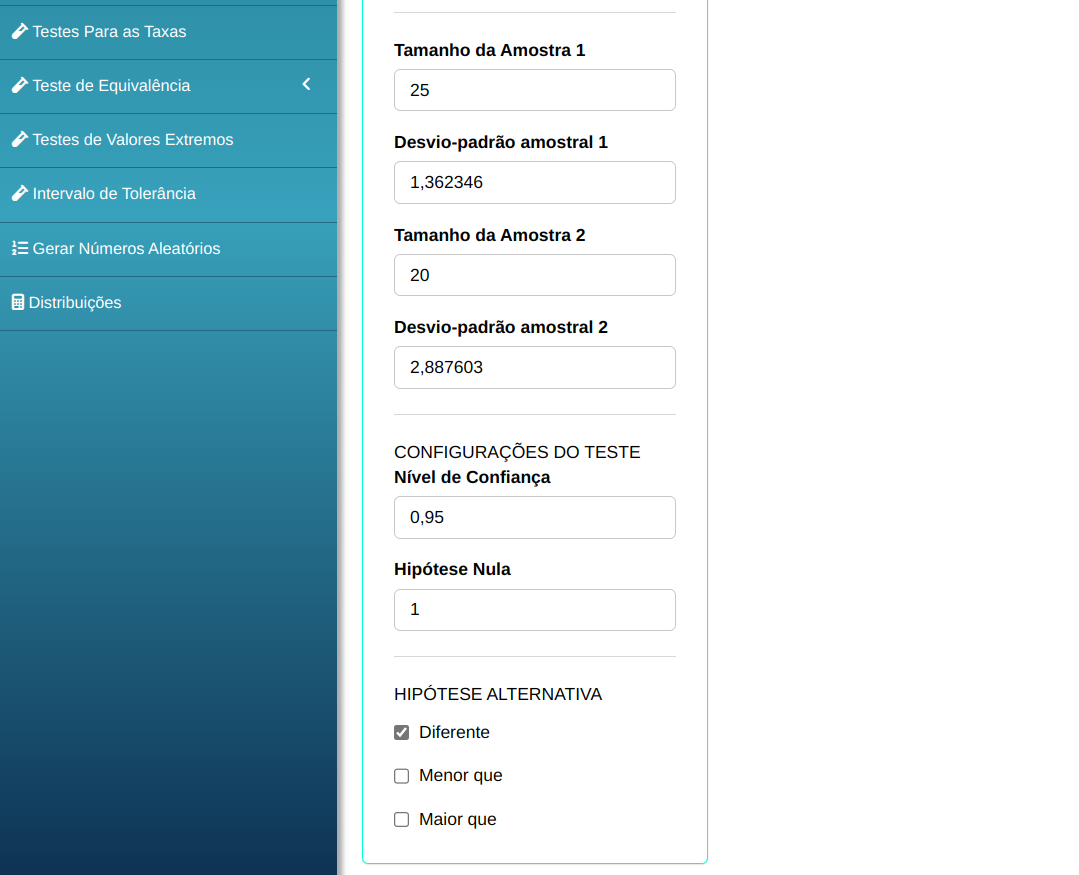This screenshot has height=875, width=1079.
Task: Click the vial icon beside Testes de Valores Extremos
Action: pyautogui.click(x=19, y=140)
